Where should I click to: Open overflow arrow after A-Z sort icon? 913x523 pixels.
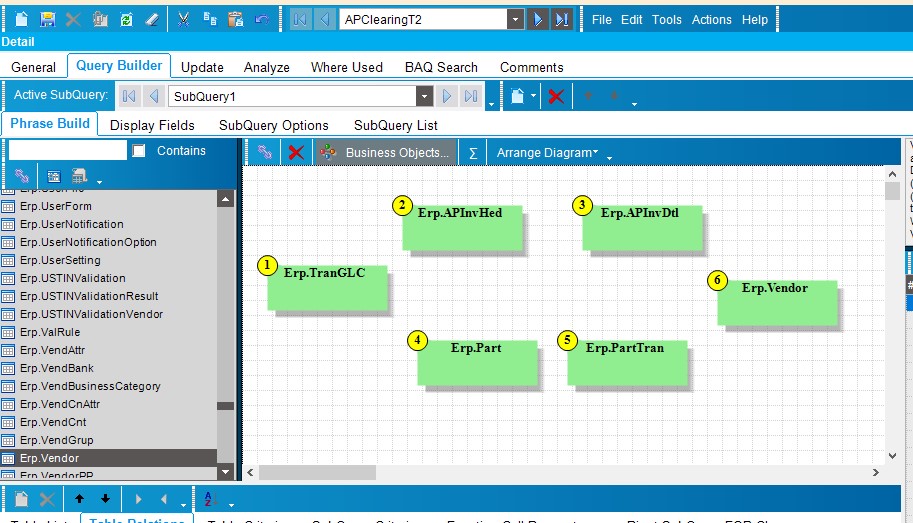pyautogui.click(x=231, y=505)
